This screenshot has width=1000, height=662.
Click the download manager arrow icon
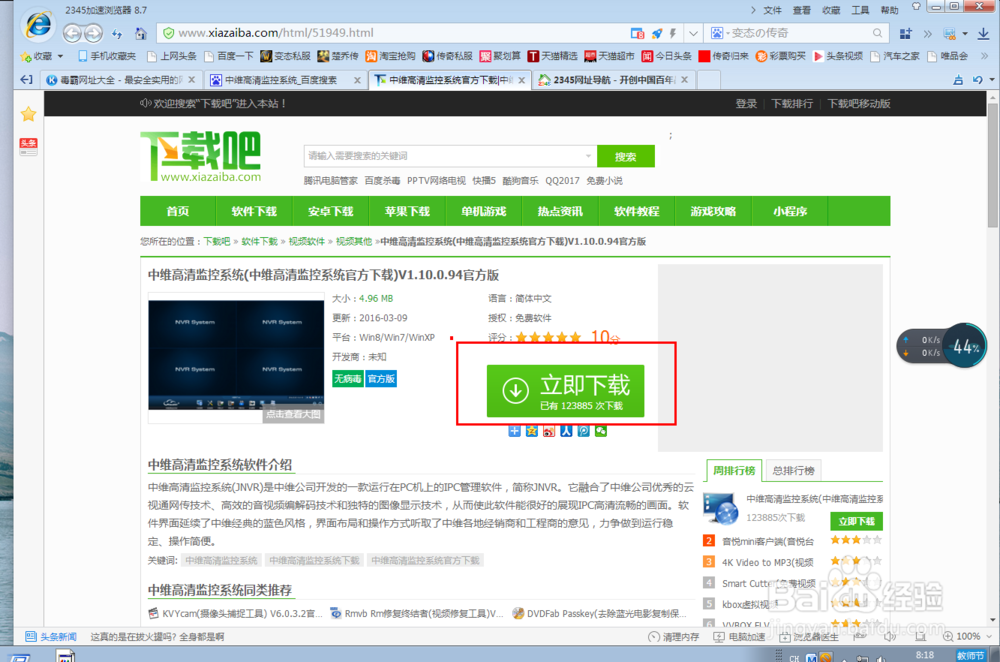click(x=984, y=33)
